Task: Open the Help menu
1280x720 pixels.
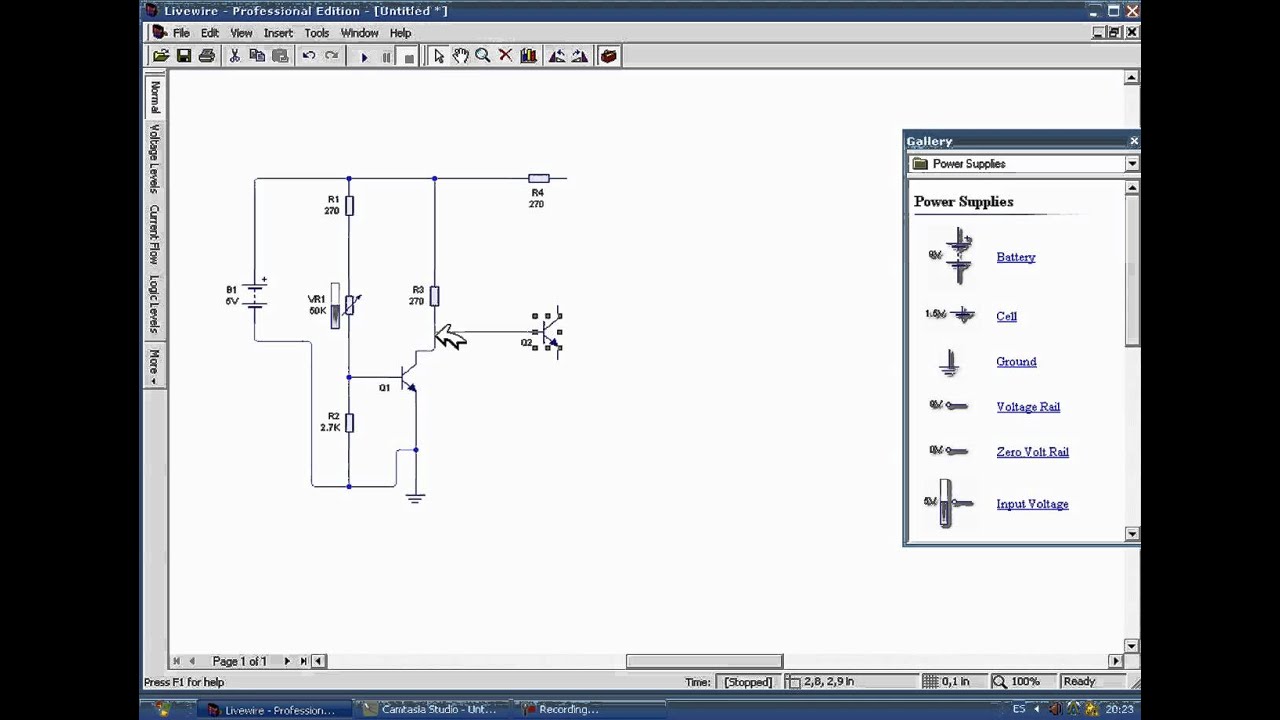Action: click(x=400, y=33)
